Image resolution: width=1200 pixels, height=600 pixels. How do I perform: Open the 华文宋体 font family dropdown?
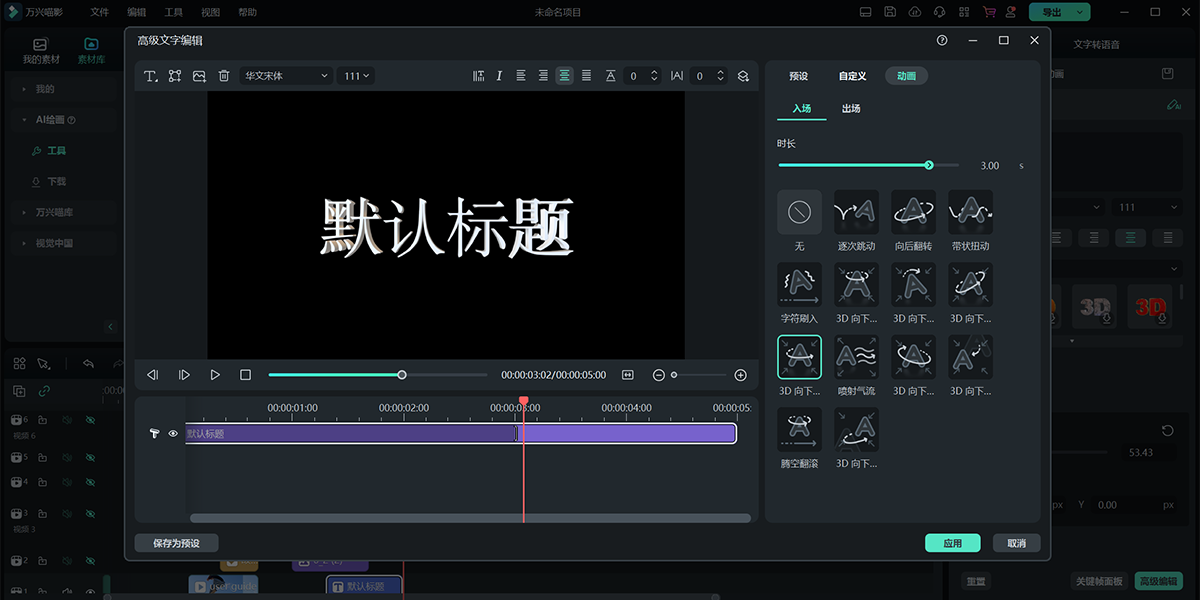(x=285, y=75)
